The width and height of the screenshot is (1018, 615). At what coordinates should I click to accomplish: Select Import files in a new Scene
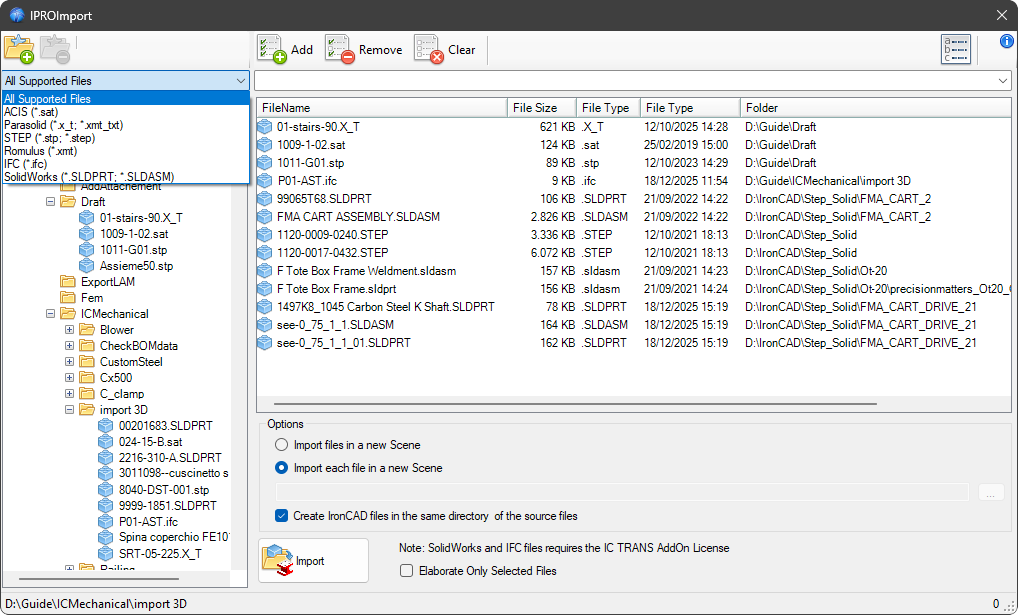coord(283,445)
